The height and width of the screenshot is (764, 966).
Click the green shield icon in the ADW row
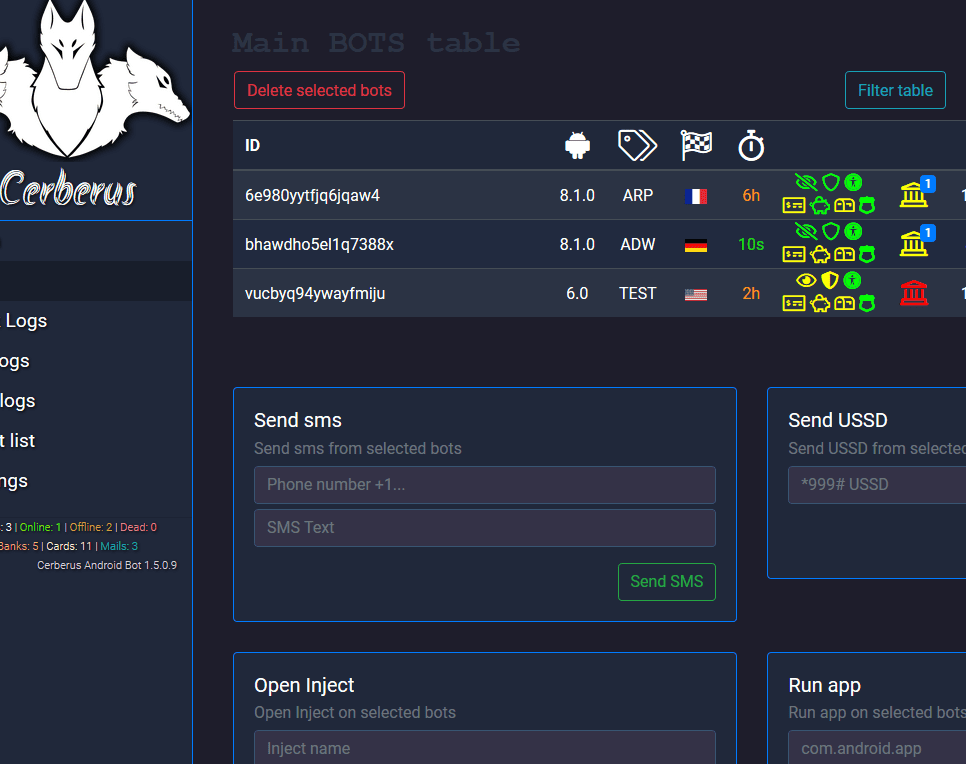click(831, 231)
